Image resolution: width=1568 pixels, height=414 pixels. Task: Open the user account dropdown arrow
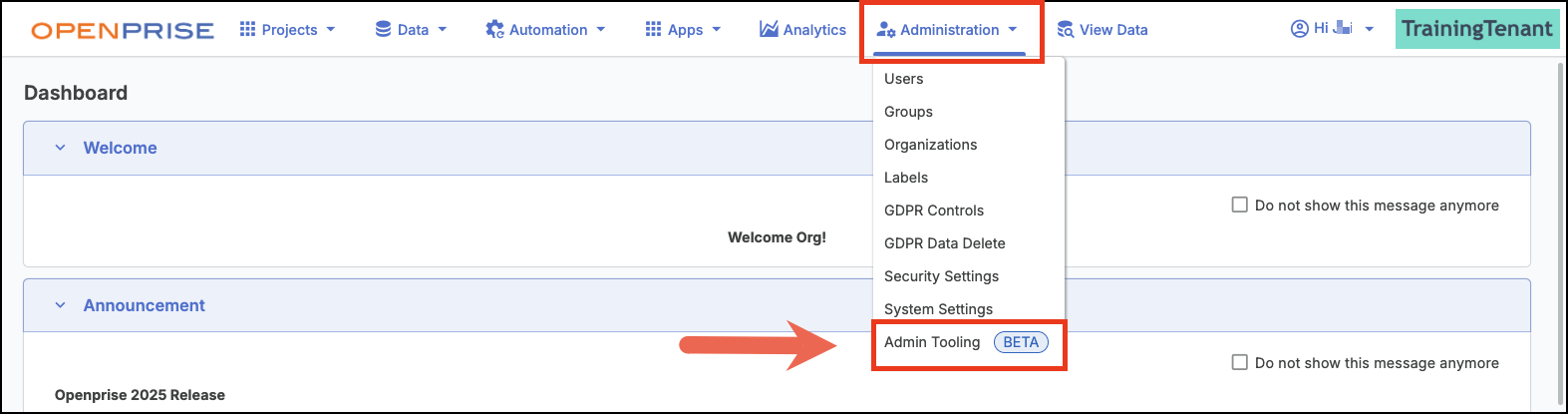coord(1370,30)
